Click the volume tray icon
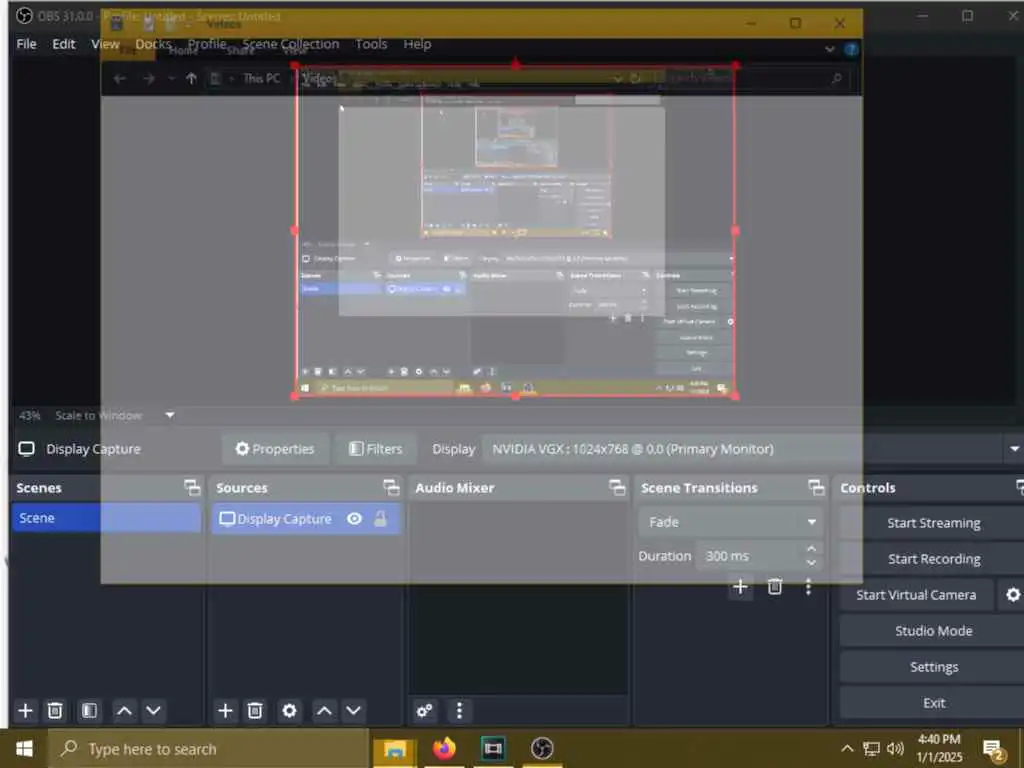This screenshot has height=768, width=1024. 895,748
